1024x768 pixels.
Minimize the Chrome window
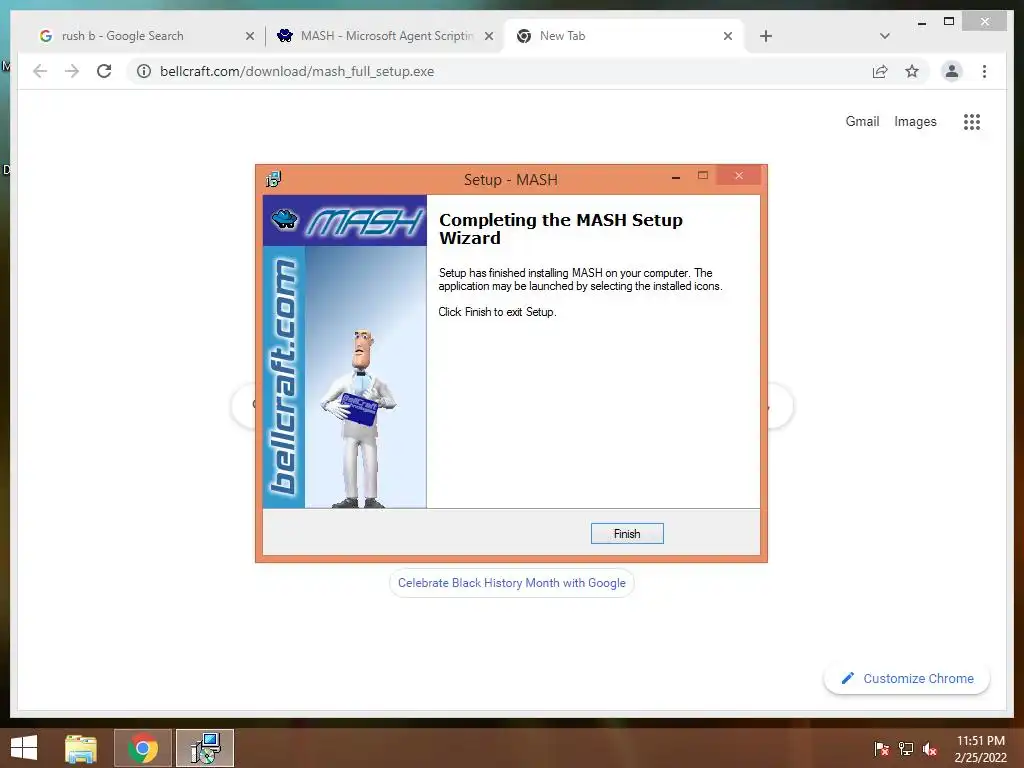(921, 22)
